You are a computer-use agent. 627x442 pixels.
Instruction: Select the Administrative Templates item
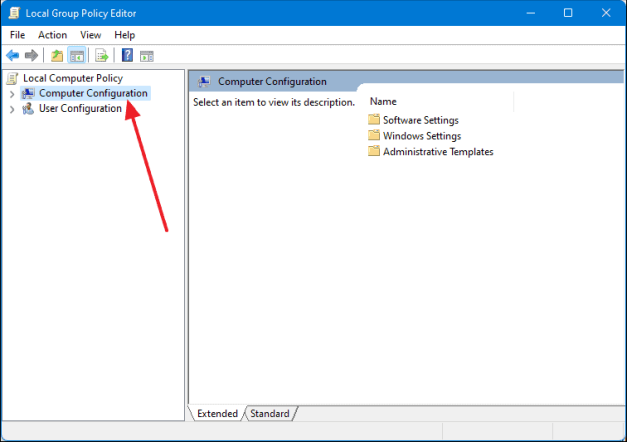438,152
